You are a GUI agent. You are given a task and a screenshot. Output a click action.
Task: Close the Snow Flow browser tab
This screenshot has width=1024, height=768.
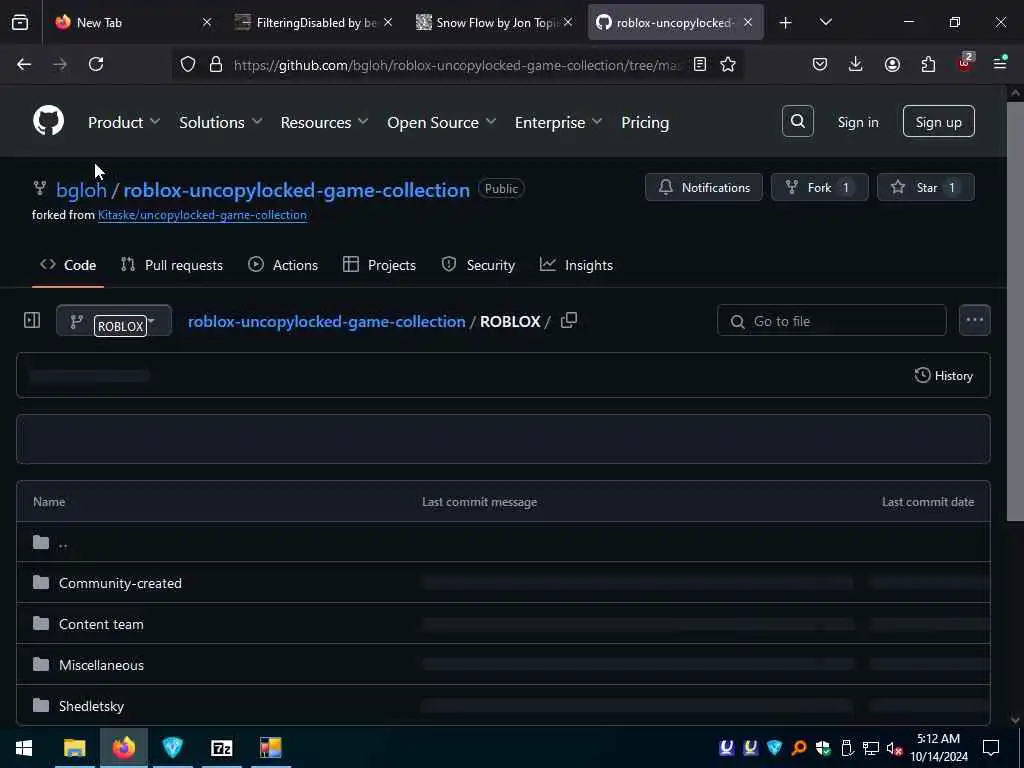(568, 23)
